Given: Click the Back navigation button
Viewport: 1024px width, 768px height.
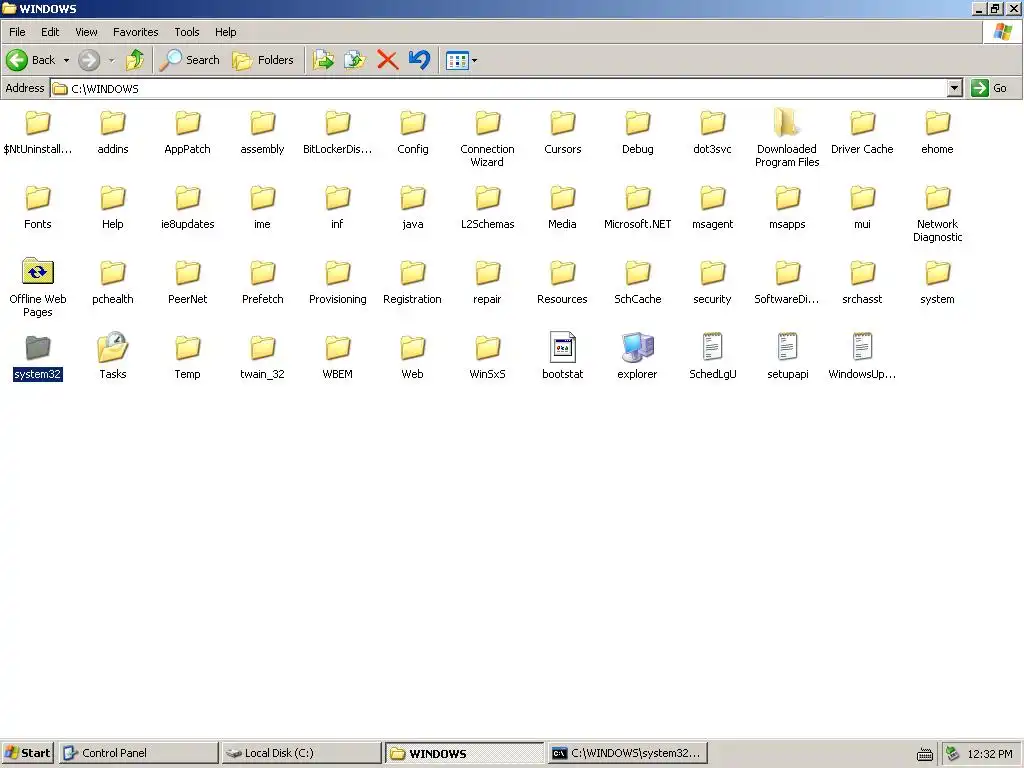Looking at the screenshot, I should pyautogui.click(x=31, y=60).
